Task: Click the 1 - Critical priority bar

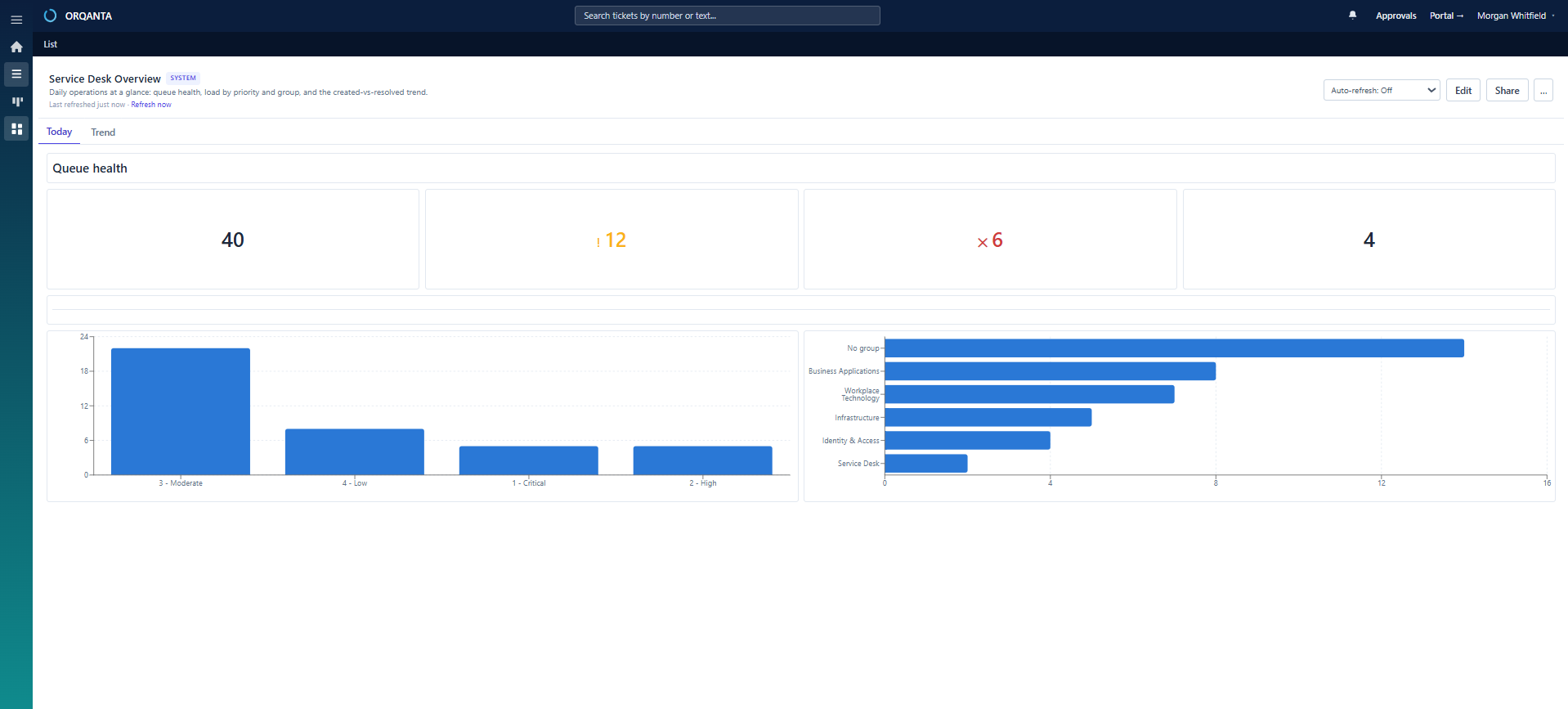Action: [x=529, y=460]
